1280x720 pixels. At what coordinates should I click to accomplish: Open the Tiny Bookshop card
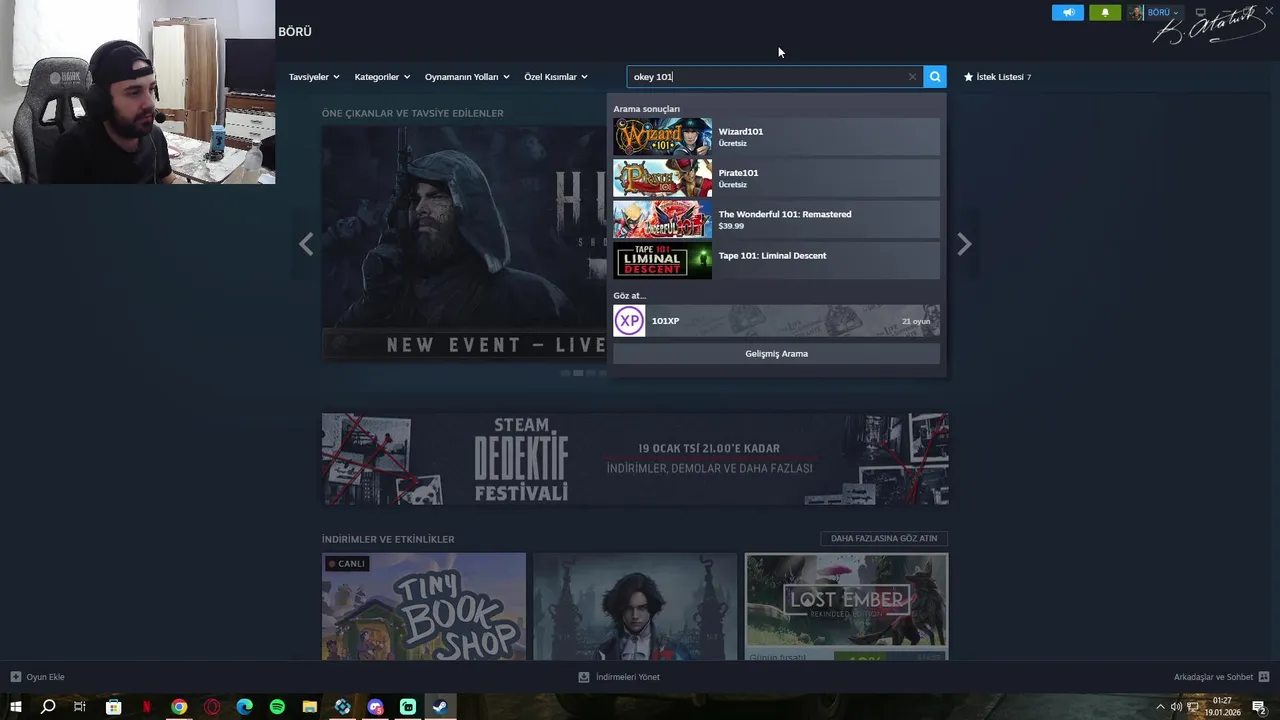point(424,606)
